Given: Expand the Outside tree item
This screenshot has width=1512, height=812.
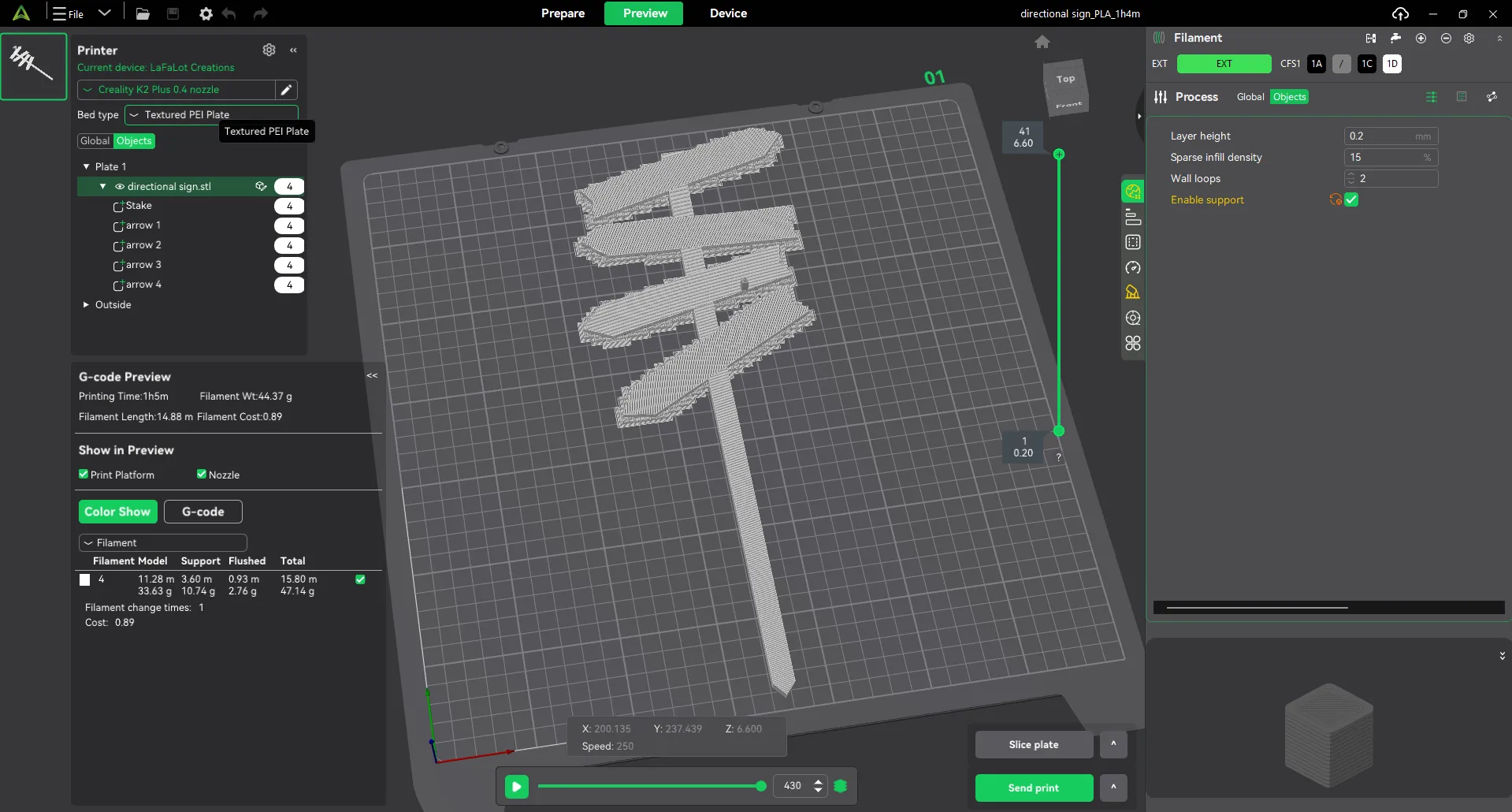Looking at the screenshot, I should pyautogui.click(x=86, y=304).
